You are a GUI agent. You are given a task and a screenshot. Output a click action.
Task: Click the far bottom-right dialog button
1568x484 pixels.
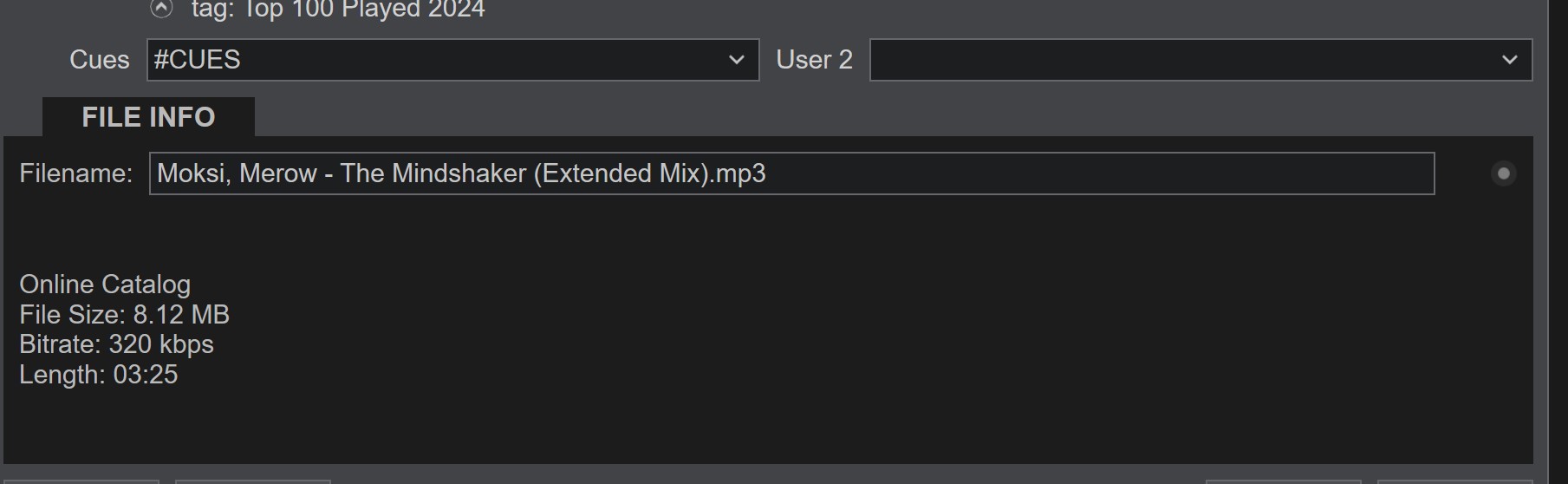[1454, 481]
